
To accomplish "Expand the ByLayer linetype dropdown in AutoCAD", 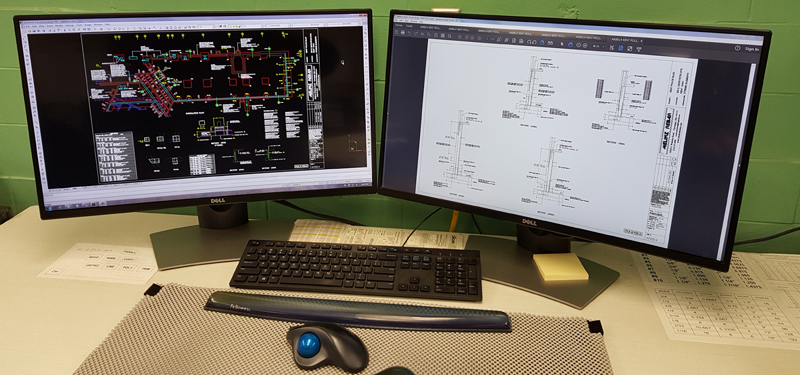I will coord(309,24).
